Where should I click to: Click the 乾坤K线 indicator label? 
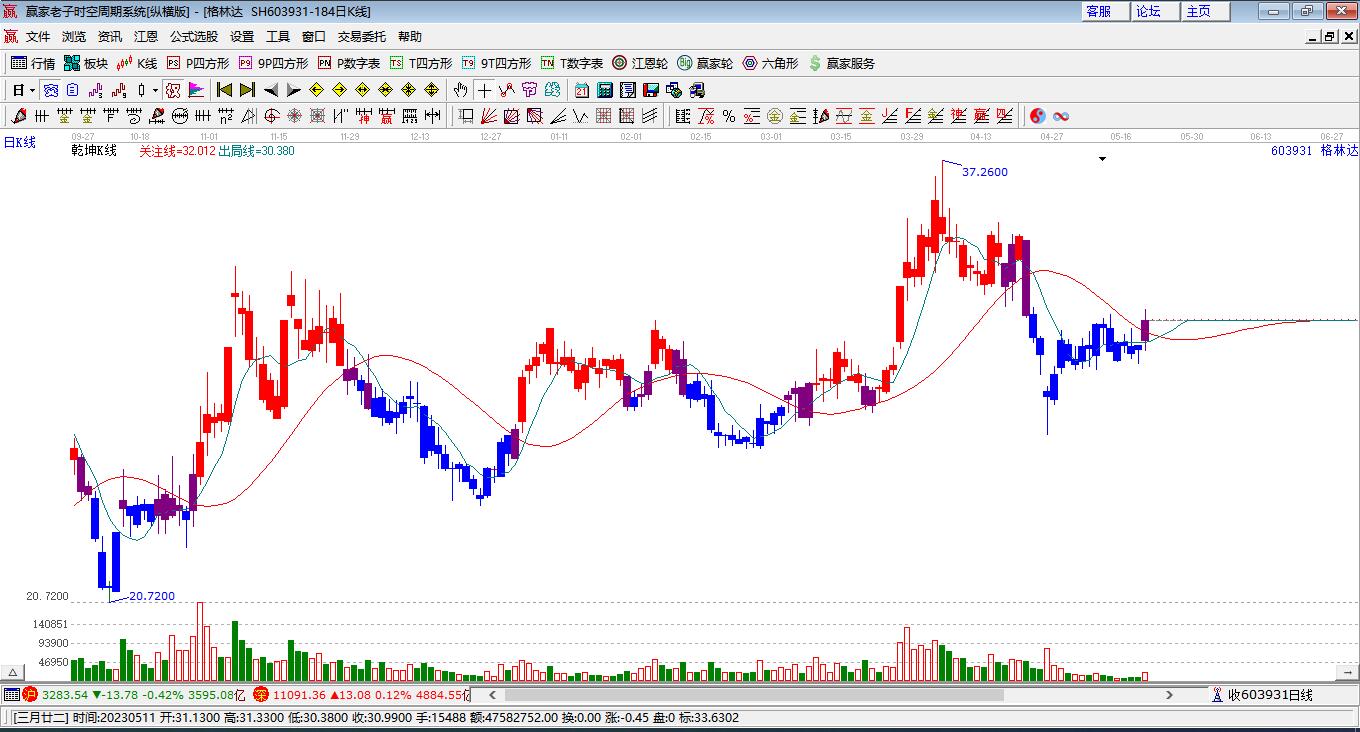tap(94, 151)
